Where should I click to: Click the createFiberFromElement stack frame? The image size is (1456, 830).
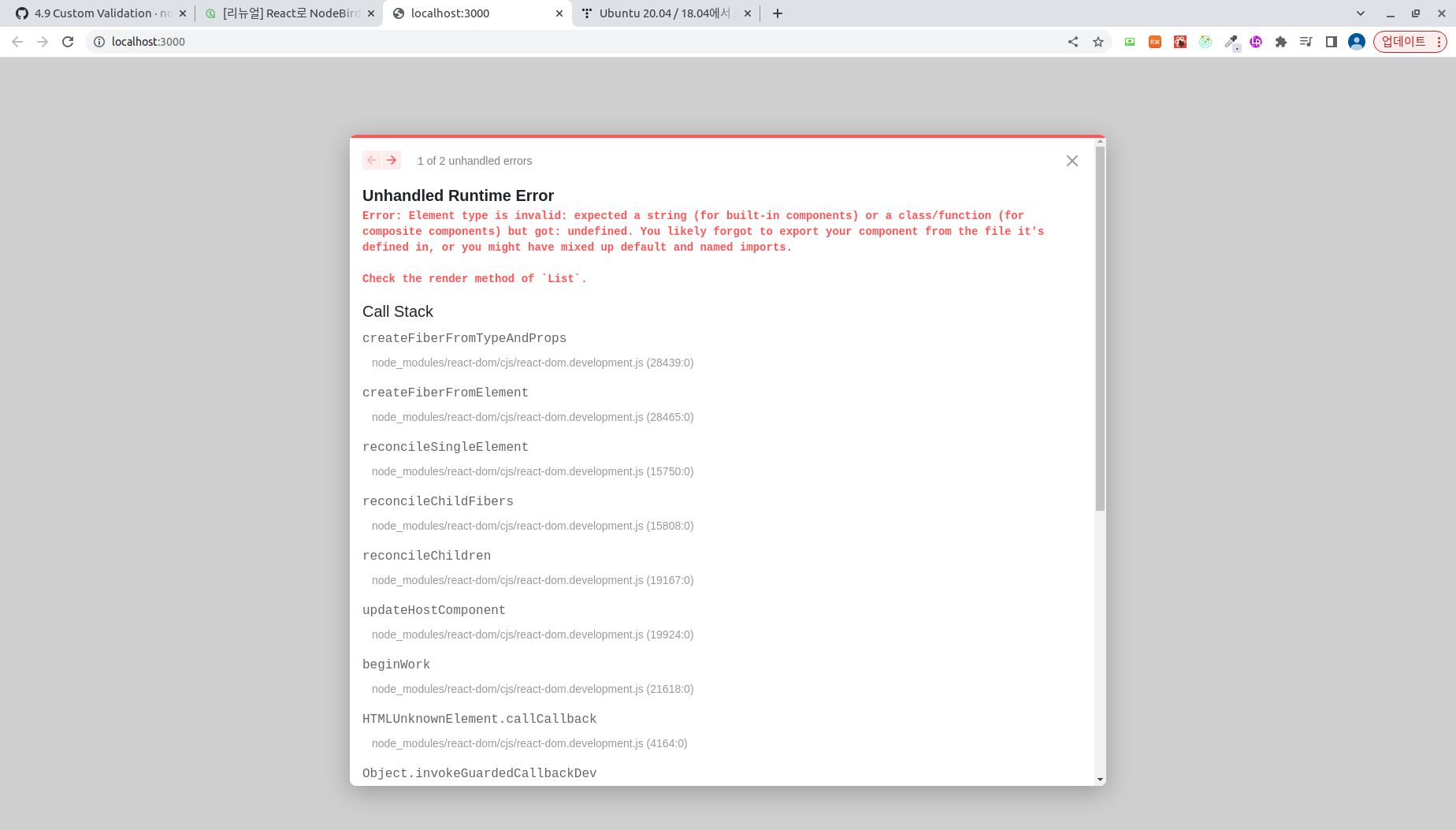[445, 393]
